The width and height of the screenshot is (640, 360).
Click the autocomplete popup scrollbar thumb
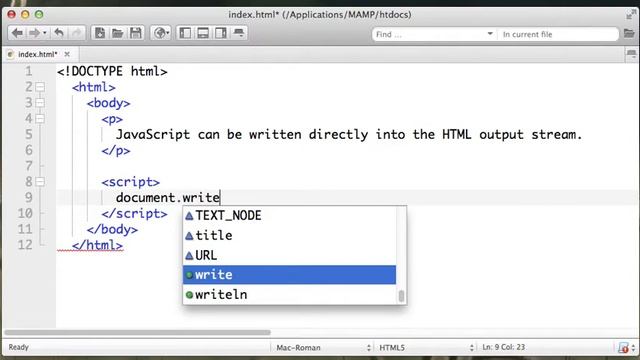pyautogui.click(x=401, y=296)
